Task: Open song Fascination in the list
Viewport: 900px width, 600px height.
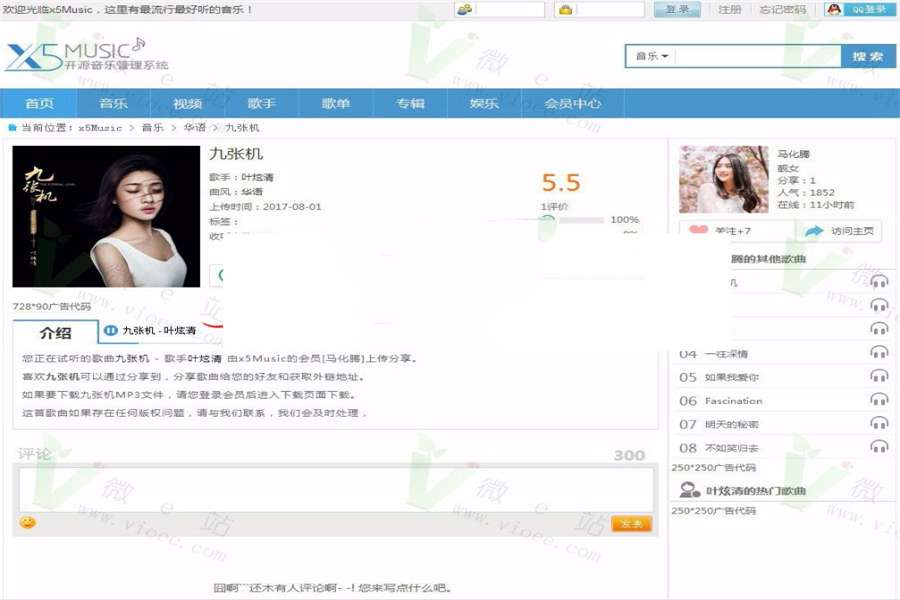Action: click(734, 401)
